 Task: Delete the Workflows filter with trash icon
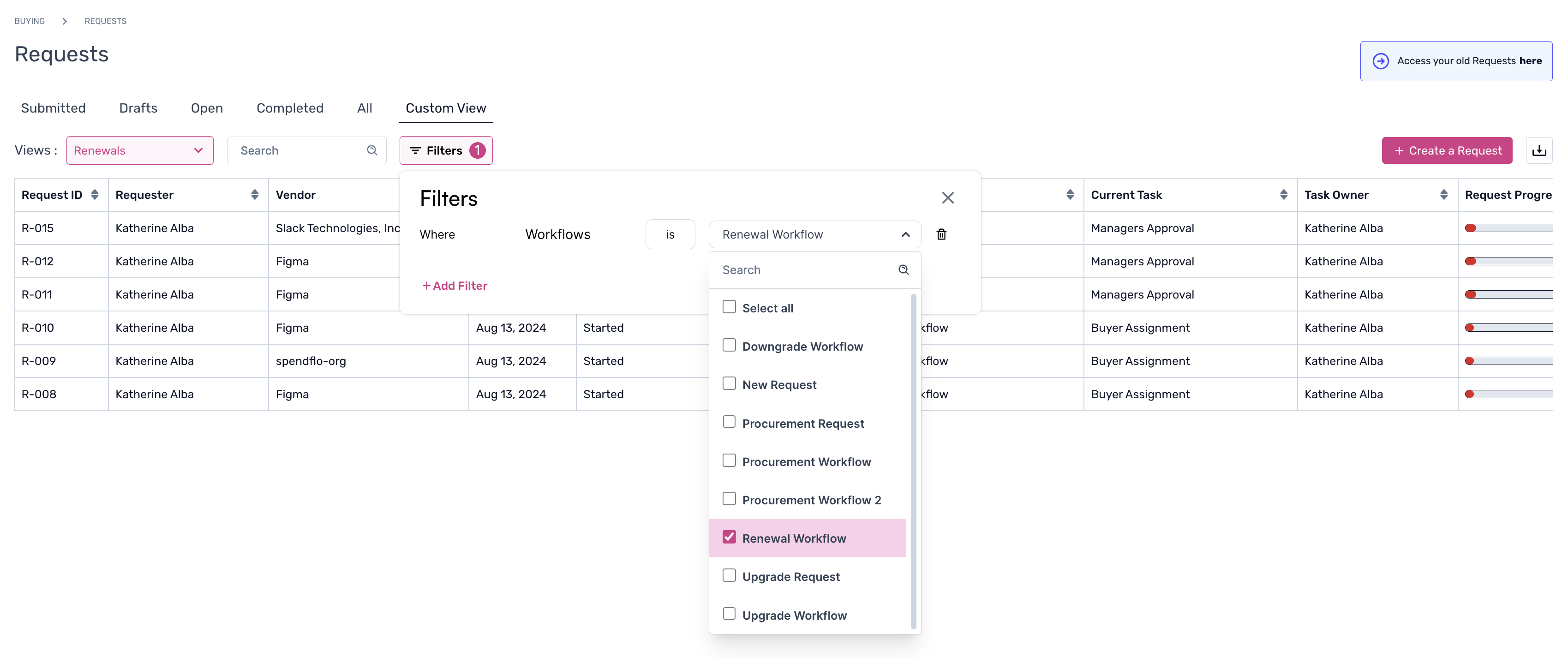coord(941,234)
